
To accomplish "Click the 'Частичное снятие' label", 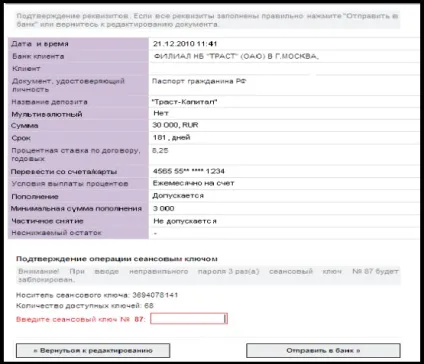I will coord(47,221).
